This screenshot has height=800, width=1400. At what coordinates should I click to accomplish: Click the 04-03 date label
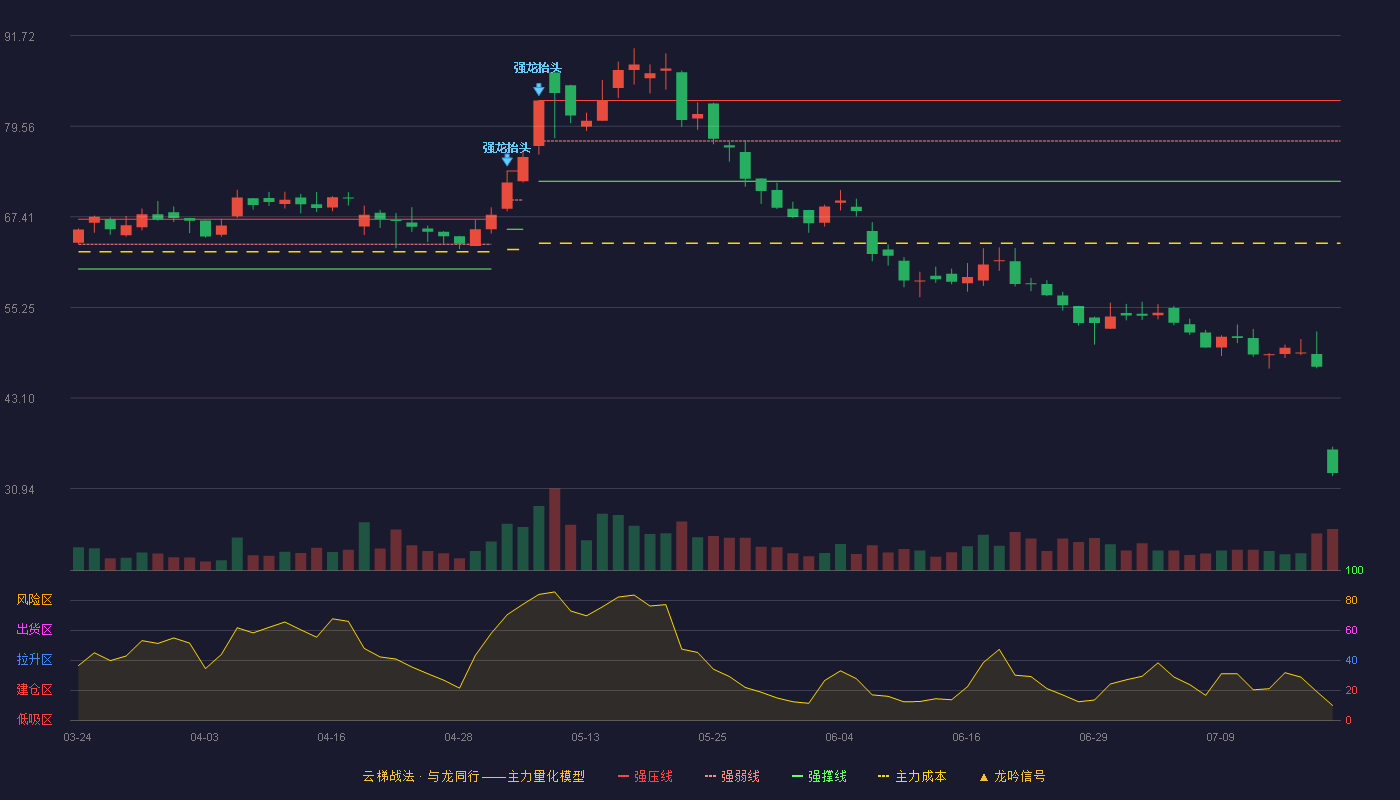(204, 737)
